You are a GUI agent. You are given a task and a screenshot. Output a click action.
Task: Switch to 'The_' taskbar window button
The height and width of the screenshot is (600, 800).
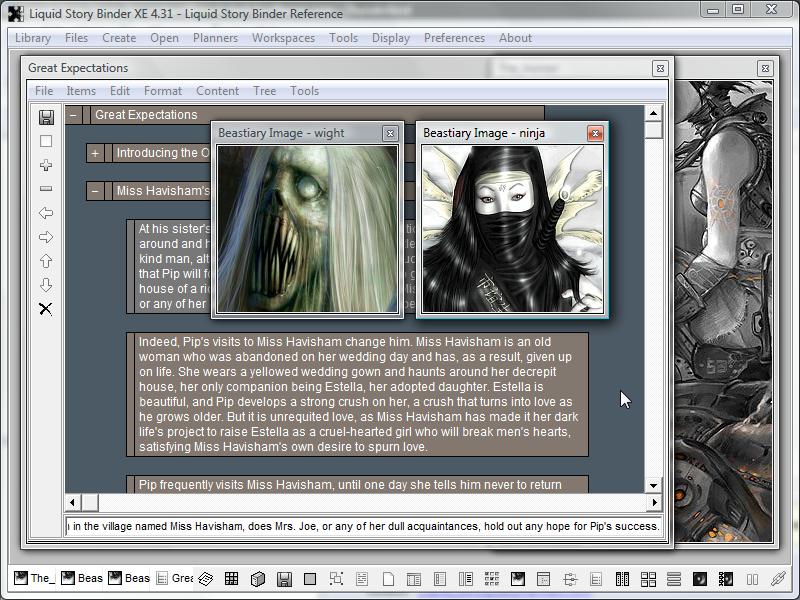(x=34, y=578)
